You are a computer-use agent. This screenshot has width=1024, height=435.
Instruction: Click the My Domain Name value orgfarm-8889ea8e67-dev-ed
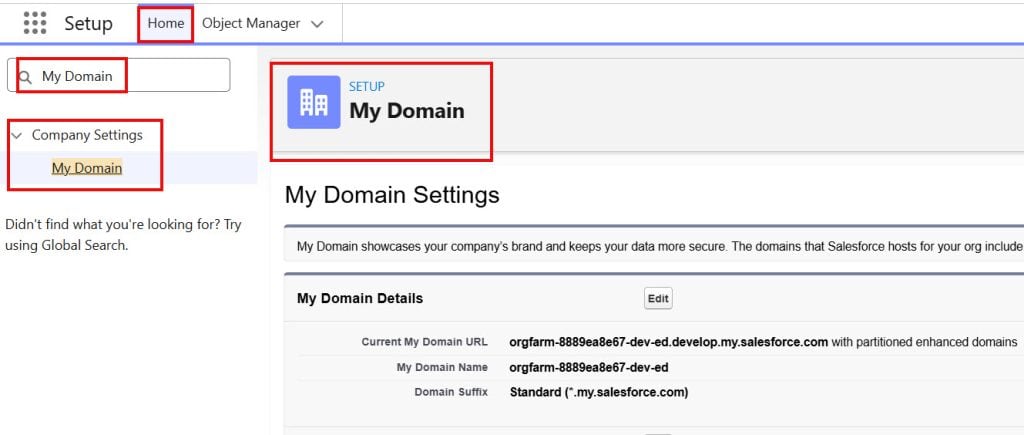coord(588,368)
